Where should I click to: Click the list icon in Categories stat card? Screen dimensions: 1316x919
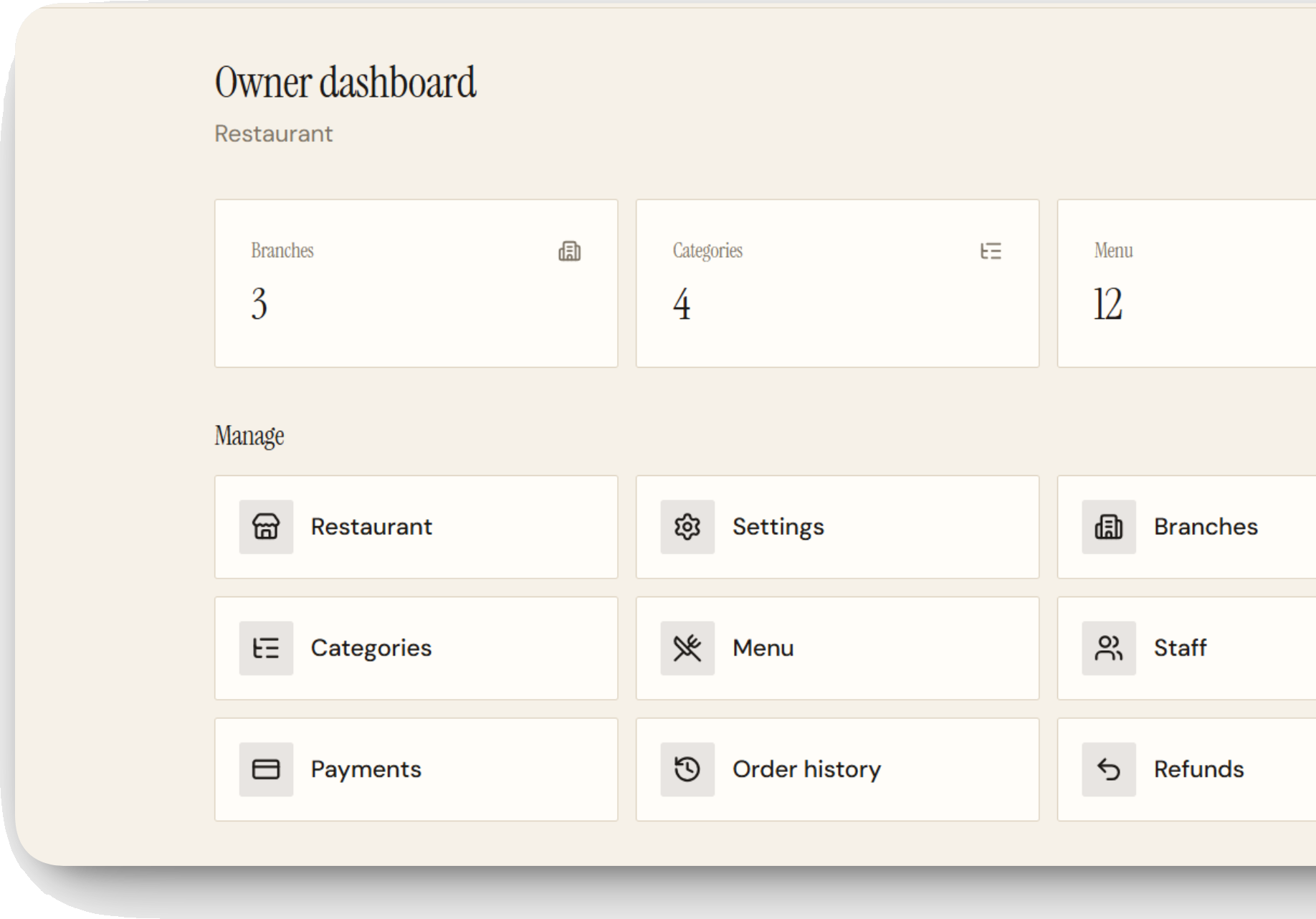click(991, 251)
